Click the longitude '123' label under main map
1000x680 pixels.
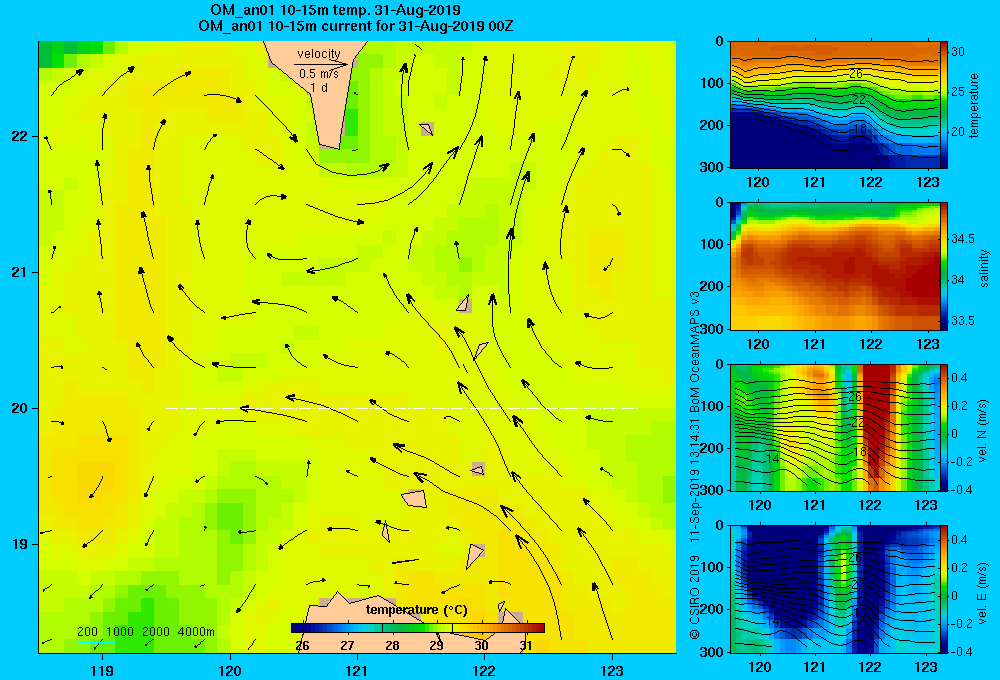point(612,670)
